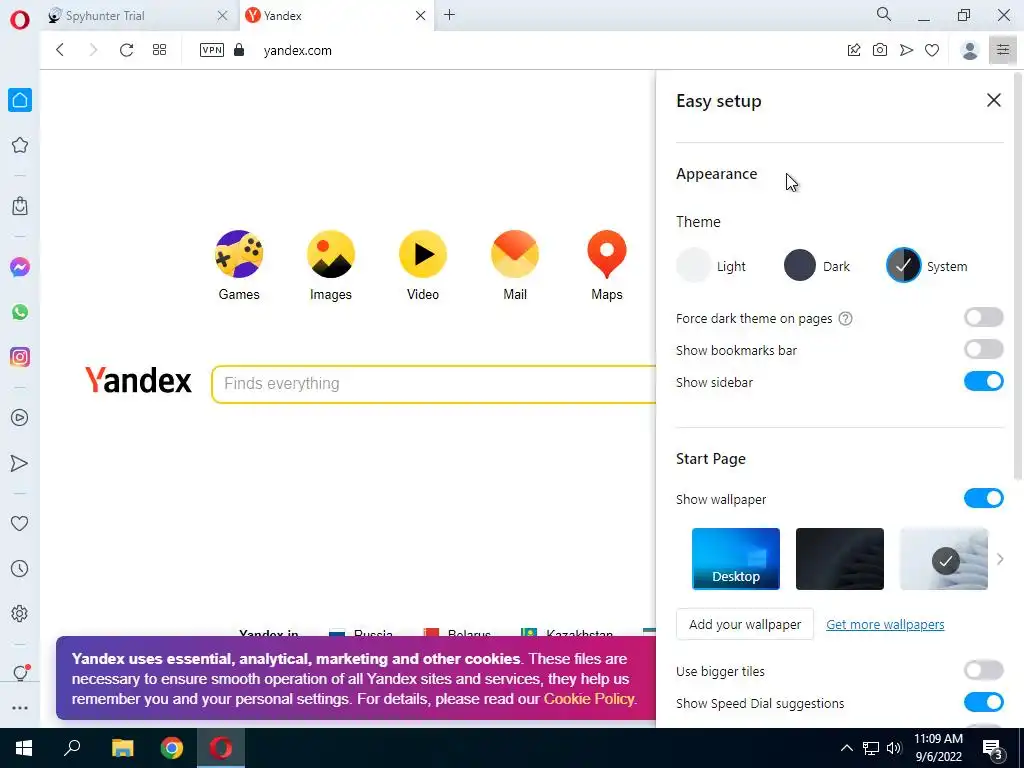Enable Show bookmarks bar toggle
The height and width of the screenshot is (768, 1024).
[x=984, y=349]
